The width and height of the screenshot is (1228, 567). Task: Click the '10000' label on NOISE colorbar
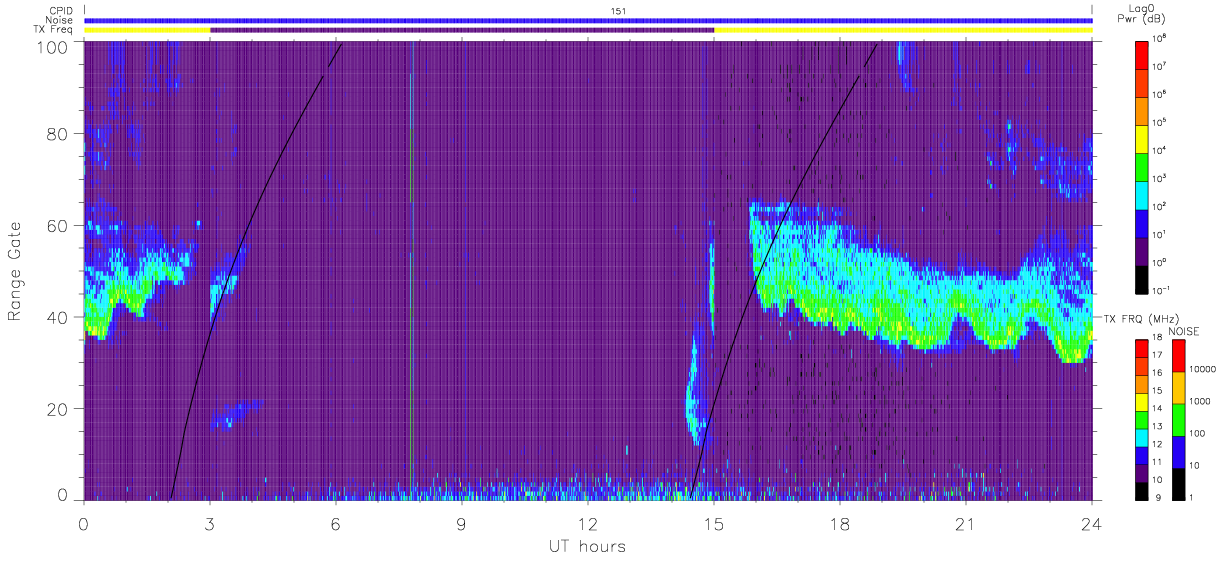(x=1202, y=370)
